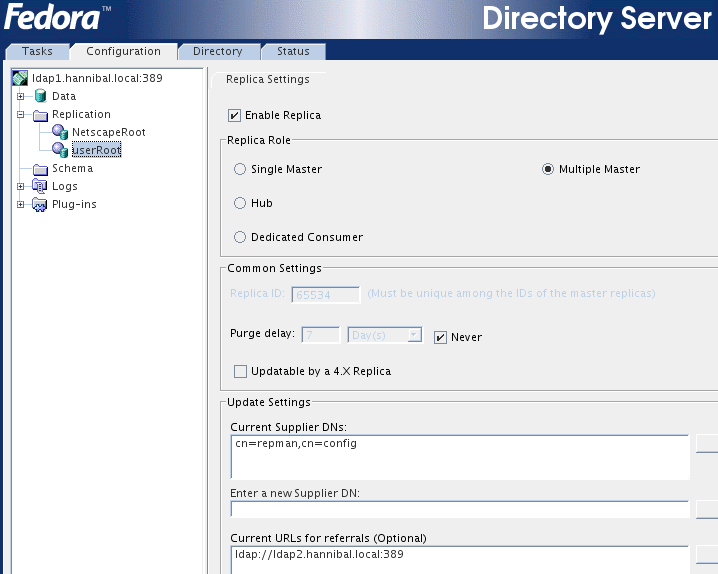Open the Replica Settings tab
The height and width of the screenshot is (574, 718).
pos(268,79)
